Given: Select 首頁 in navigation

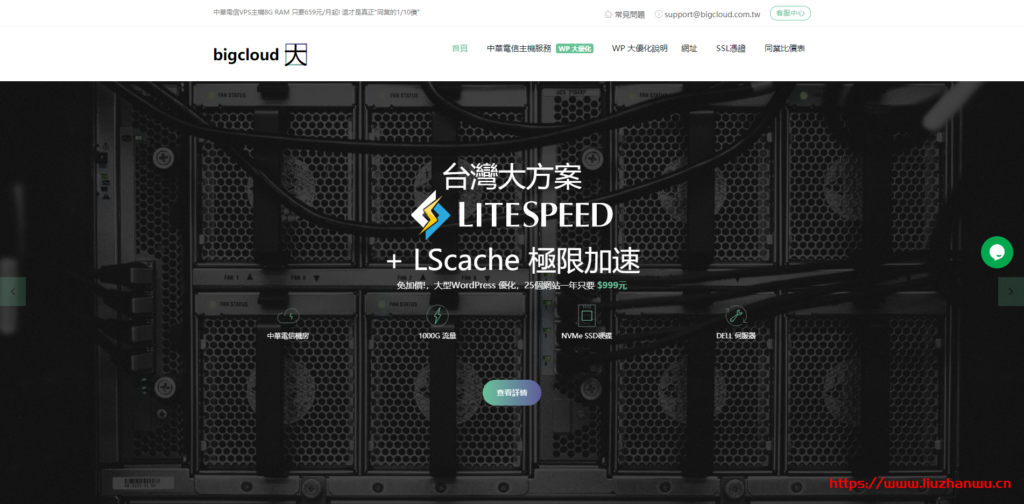Looking at the screenshot, I should click(460, 48).
